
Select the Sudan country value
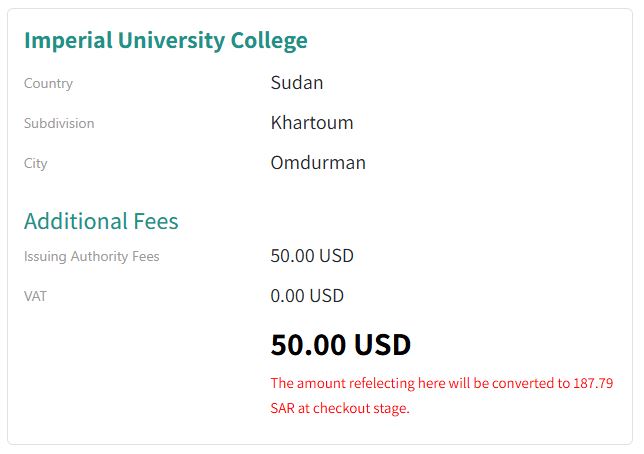tap(297, 83)
